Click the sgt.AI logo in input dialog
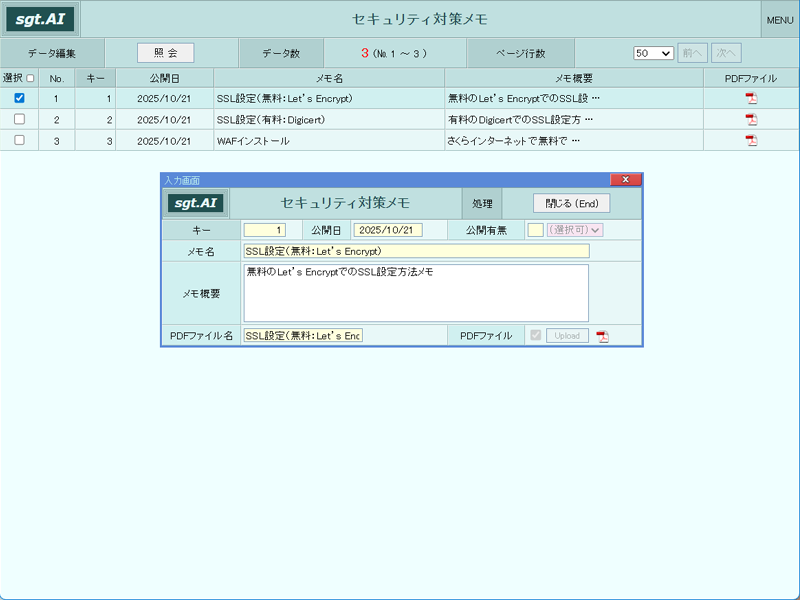Screen dimensions: 800x600 [x=195, y=203]
